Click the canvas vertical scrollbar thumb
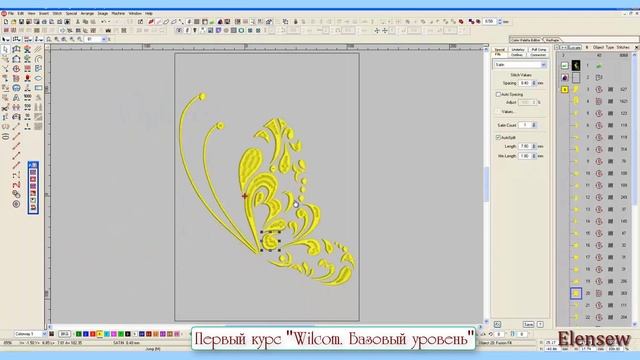Viewport: 640px width, 360px height. (486, 184)
